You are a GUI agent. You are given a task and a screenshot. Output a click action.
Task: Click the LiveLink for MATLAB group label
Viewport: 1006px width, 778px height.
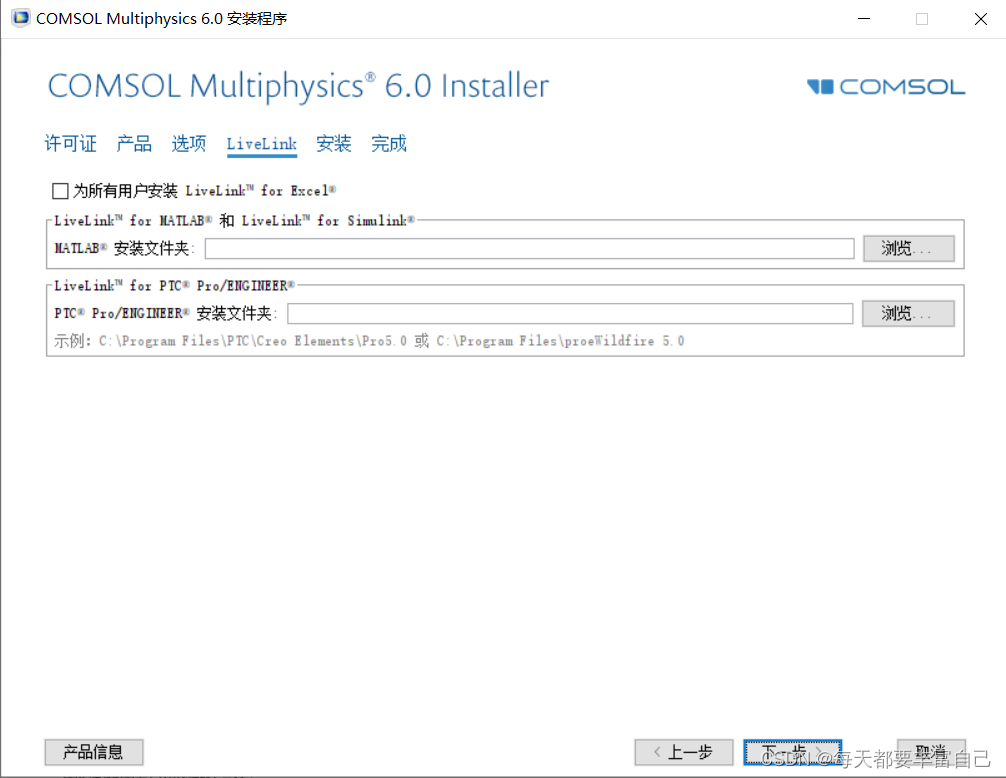234,221
